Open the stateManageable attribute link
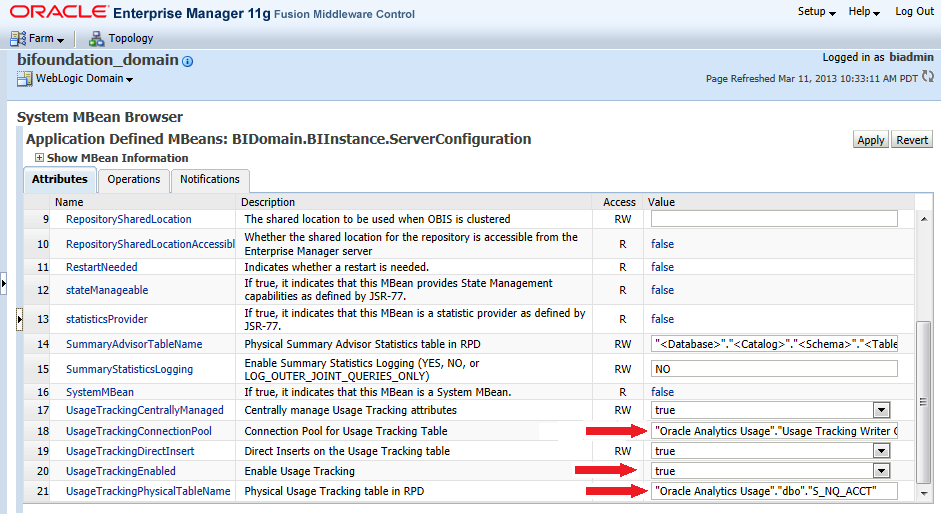The height and width of the screenshot is (514, 941). point(107,290)
